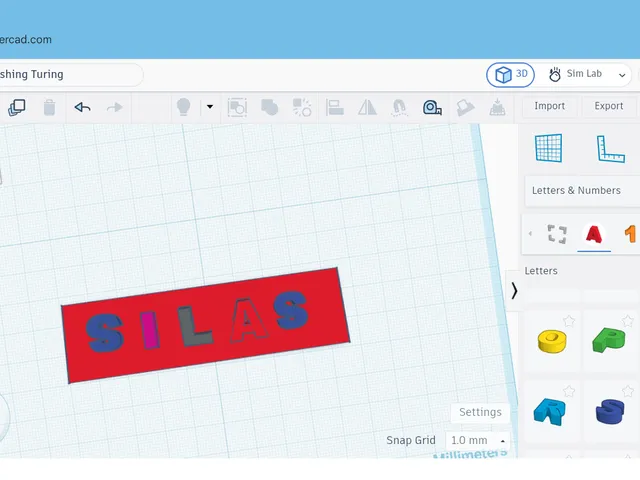This screenshot has width=640, height=480.
Task: Switch to the 3D design view
Action: pos(510,75)
